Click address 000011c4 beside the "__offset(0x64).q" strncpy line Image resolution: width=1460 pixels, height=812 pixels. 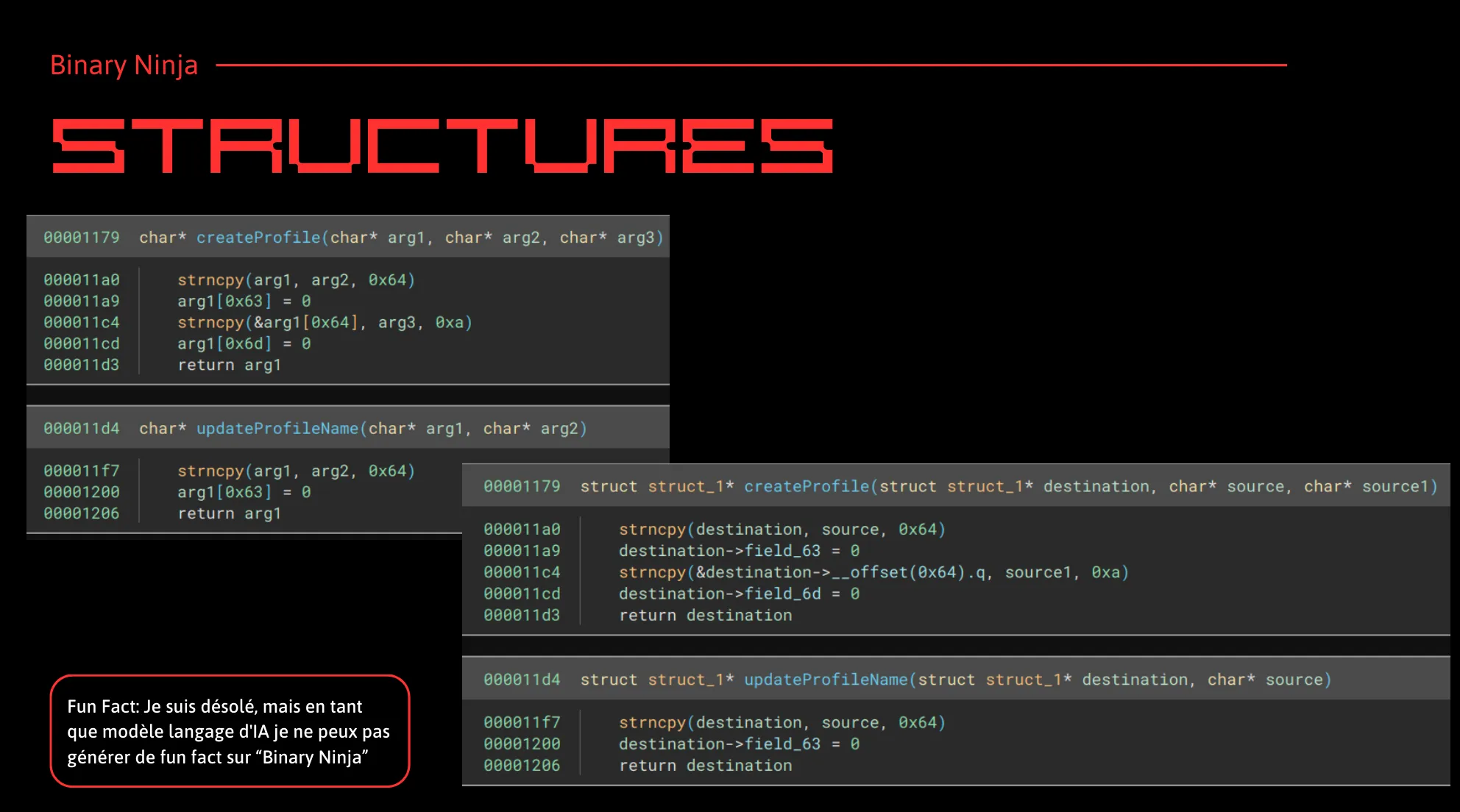coord(522,572)
